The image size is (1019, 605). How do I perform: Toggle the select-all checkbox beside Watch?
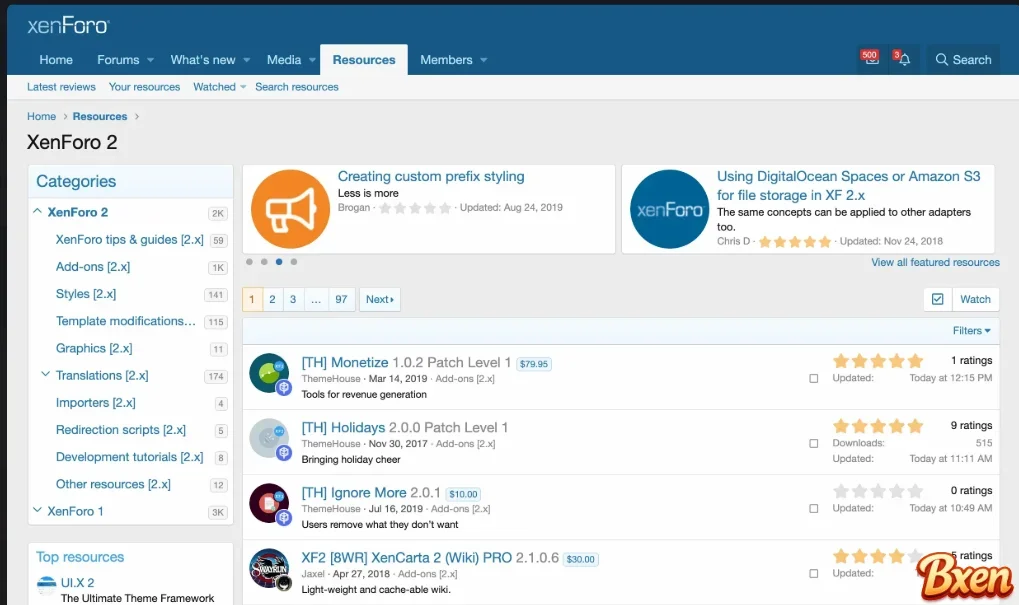click(x=937, y=299)
